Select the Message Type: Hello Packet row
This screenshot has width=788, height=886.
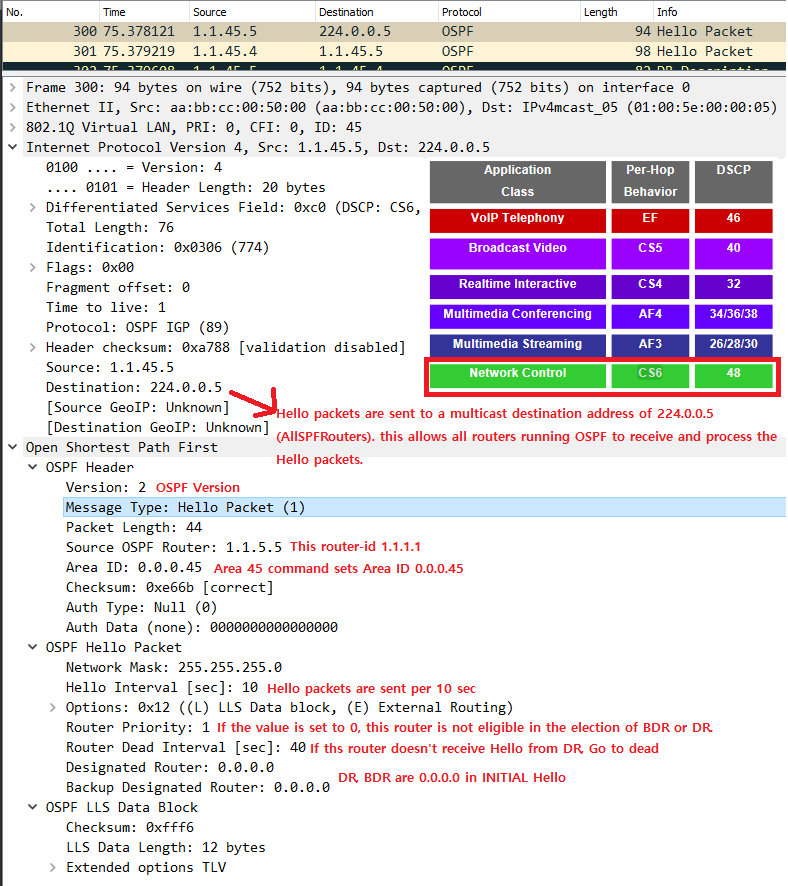(x=424, y=507)
